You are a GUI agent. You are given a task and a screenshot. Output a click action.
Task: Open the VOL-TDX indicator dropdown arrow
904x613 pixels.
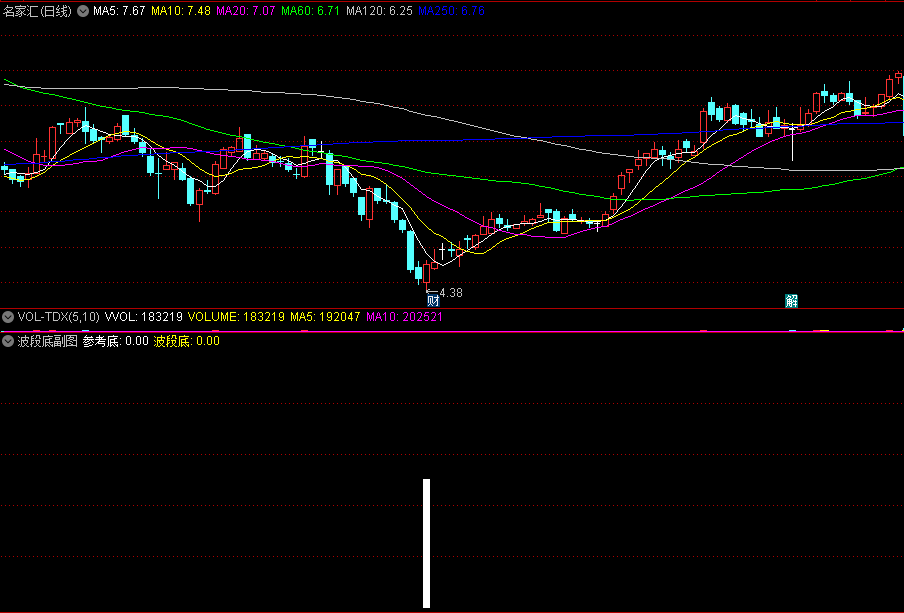click(8, 317)
